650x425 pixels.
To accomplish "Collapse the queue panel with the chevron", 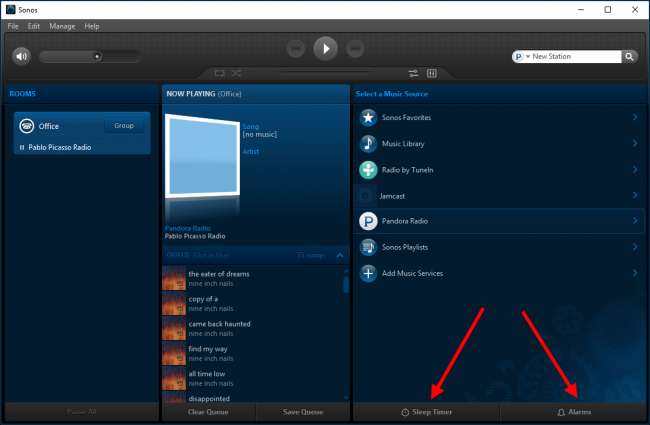I will coord(340,255).
